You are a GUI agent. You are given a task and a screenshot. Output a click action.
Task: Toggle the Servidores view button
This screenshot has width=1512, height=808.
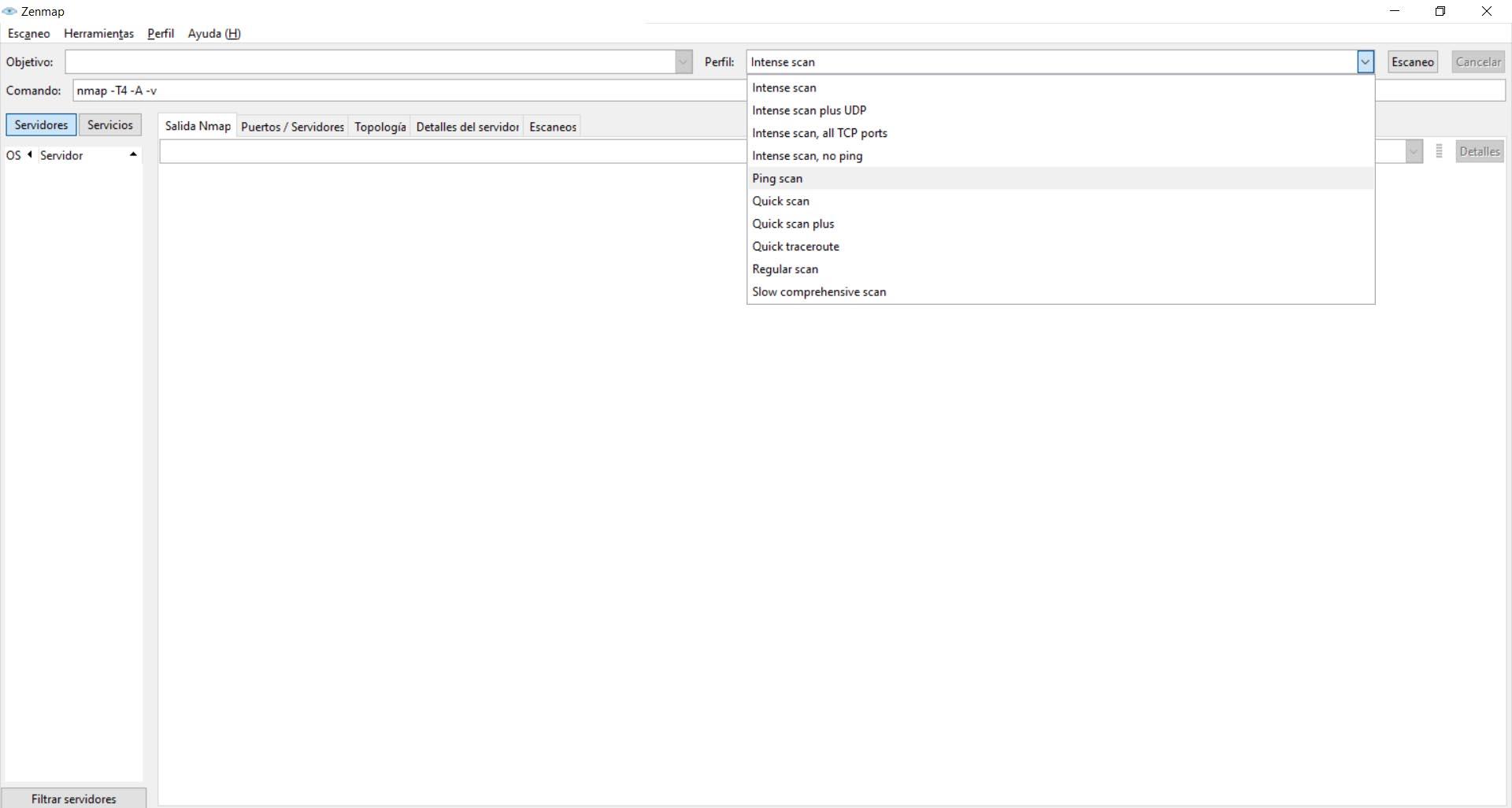(x=41, y=125)
